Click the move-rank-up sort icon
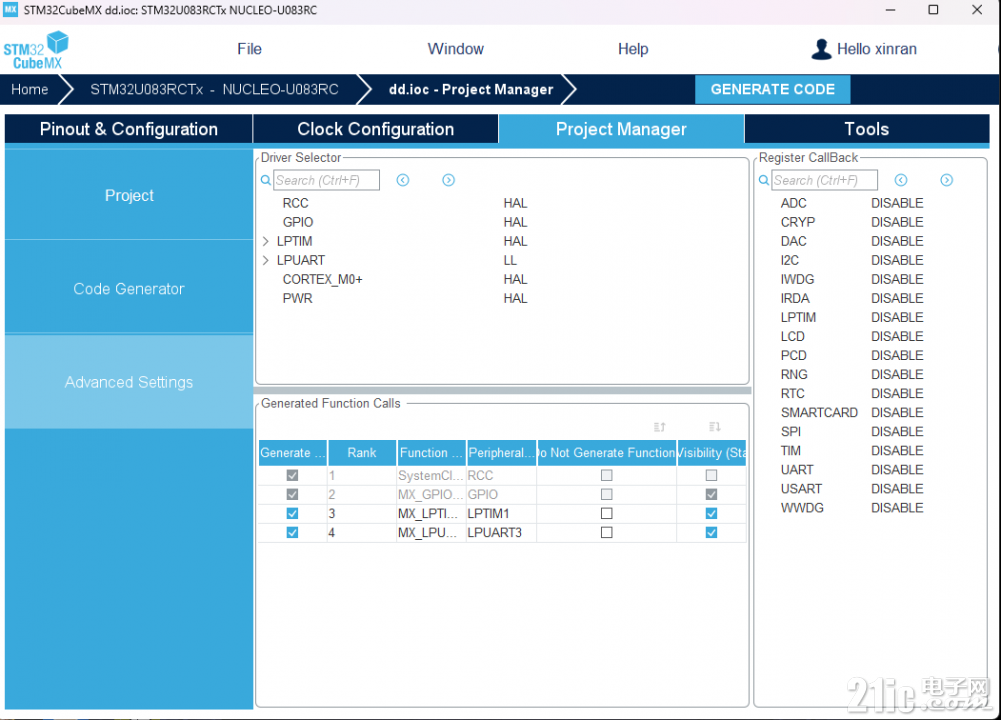The image size is (1001, 720). tap(659, 426)
